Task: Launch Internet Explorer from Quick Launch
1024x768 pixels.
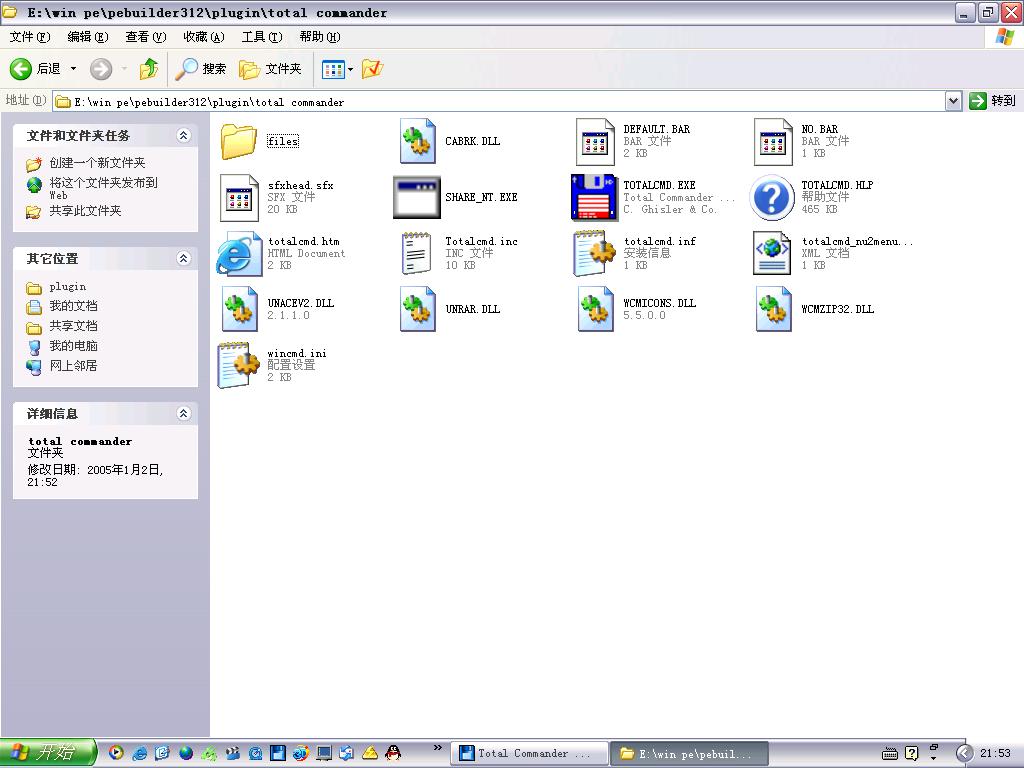Action: pyautogui.click(x=139, y=753)
